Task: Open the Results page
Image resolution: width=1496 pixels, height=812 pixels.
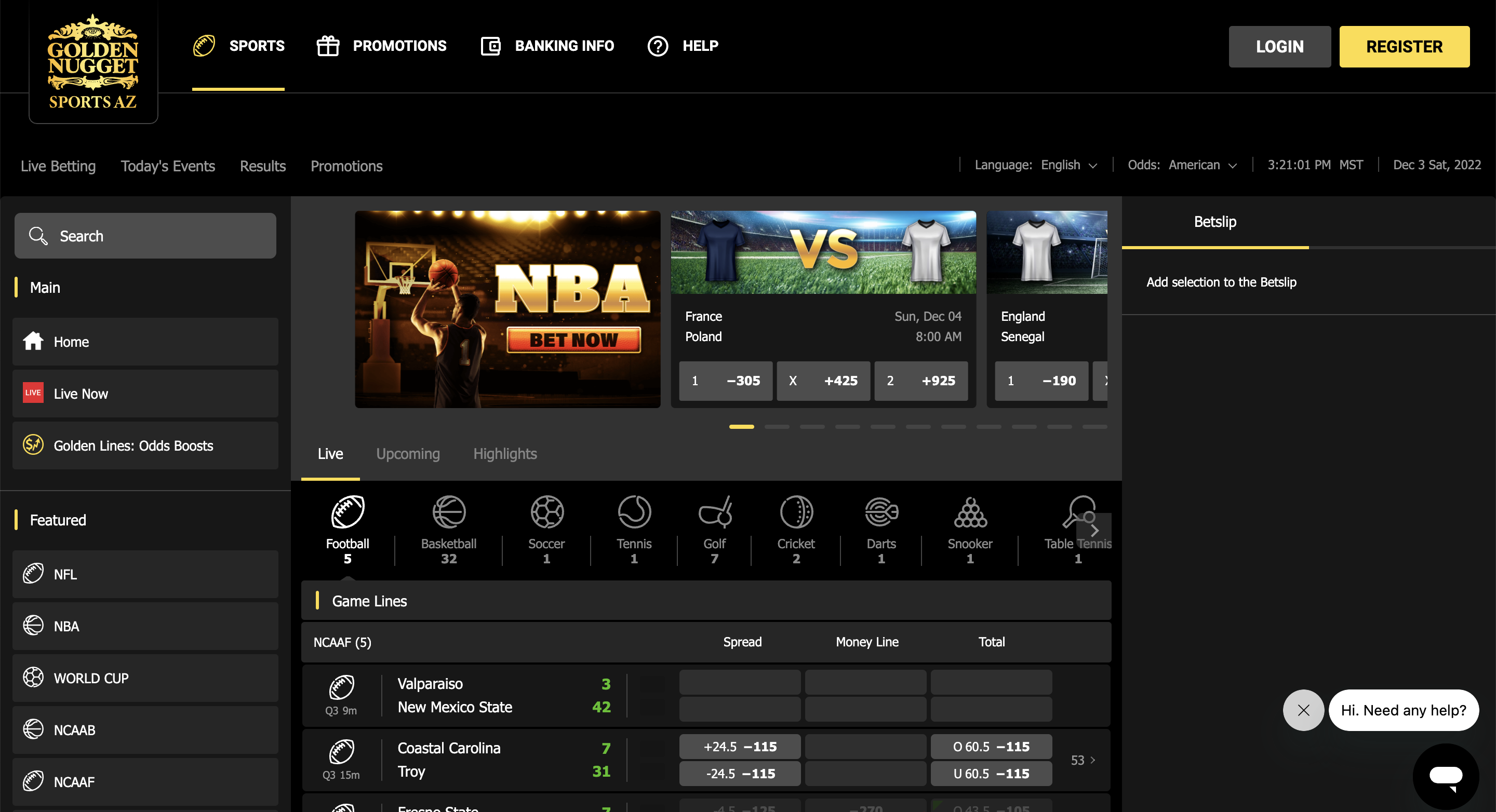Action: coord(262,166)
